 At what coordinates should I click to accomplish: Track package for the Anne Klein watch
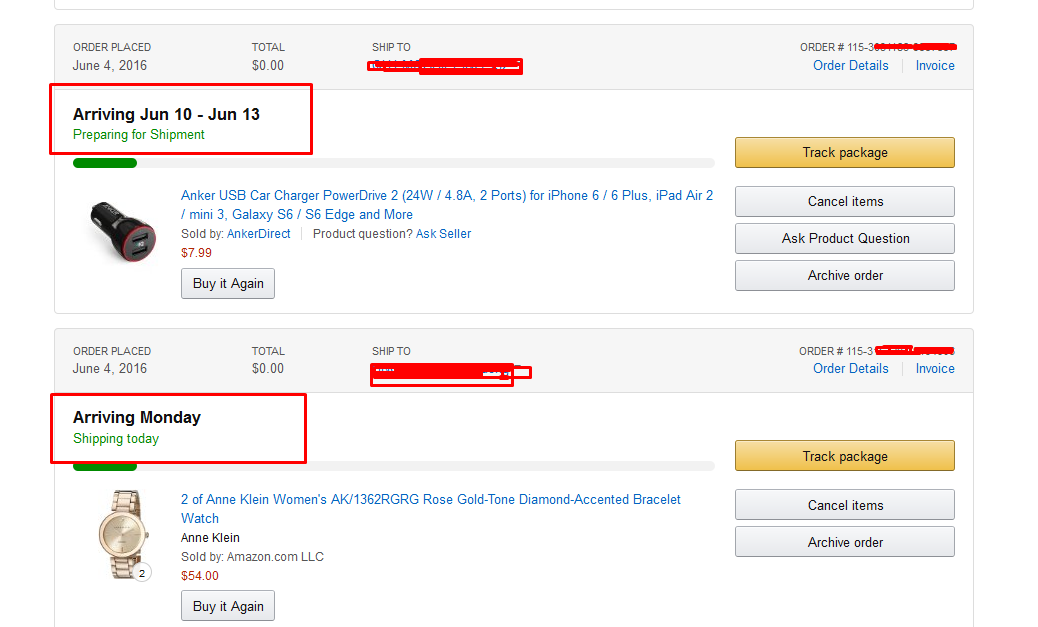(x=844, y=457)
